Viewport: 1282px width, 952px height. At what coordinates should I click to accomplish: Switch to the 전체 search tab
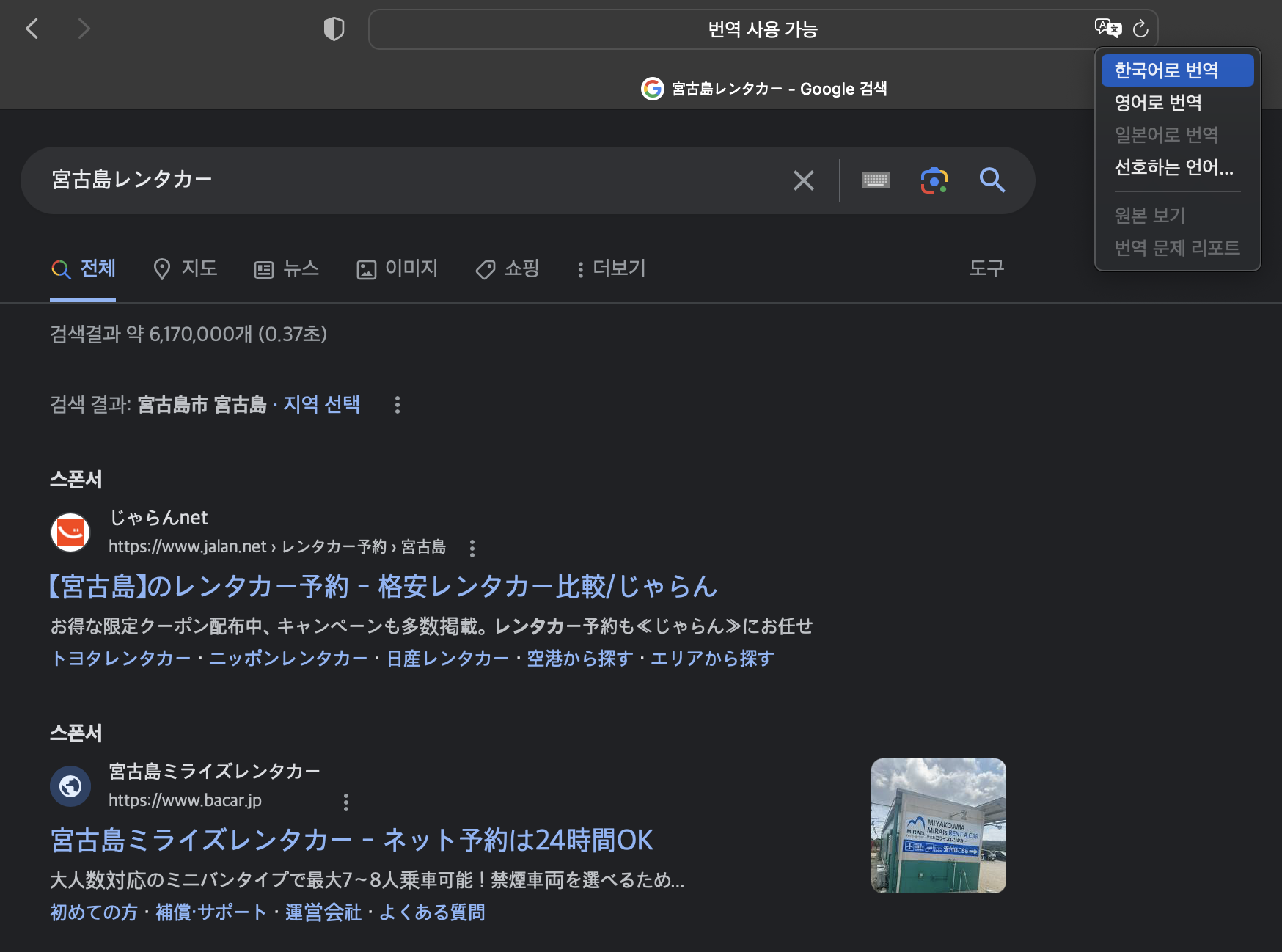(x=83, y=268)
